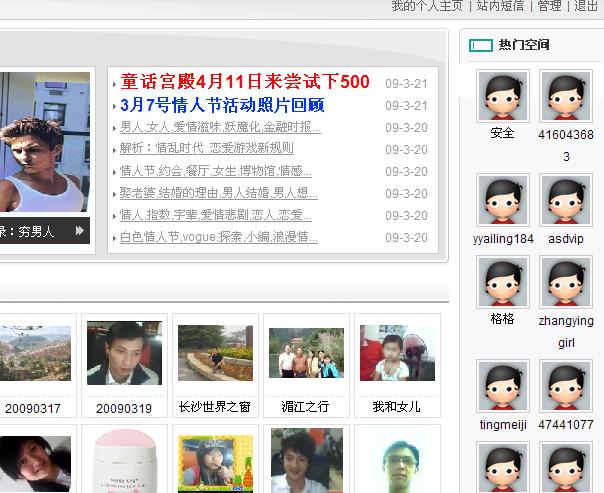Image resolution: width=604 pixels, height=493 pixels.
Task: Click the featured photo of man in tank top
Action: pyautogui.click(x=45, y=142)
